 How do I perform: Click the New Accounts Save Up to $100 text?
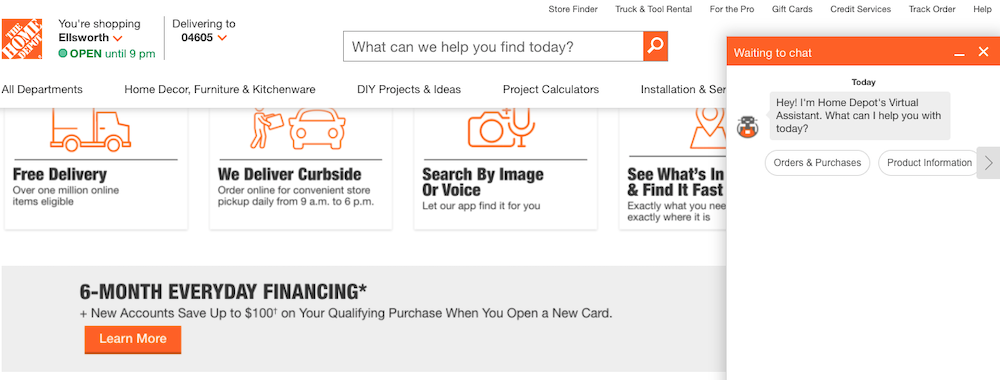346,314
